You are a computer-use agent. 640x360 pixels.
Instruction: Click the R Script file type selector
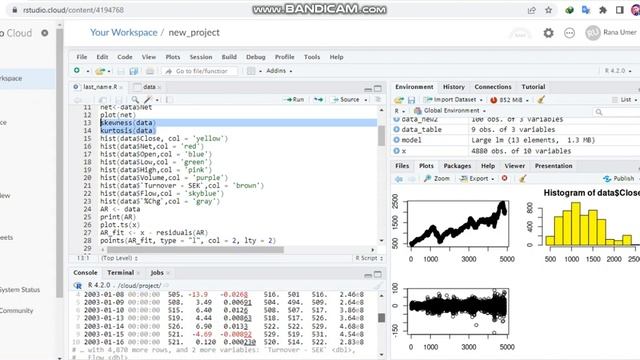tap(369, 258)
